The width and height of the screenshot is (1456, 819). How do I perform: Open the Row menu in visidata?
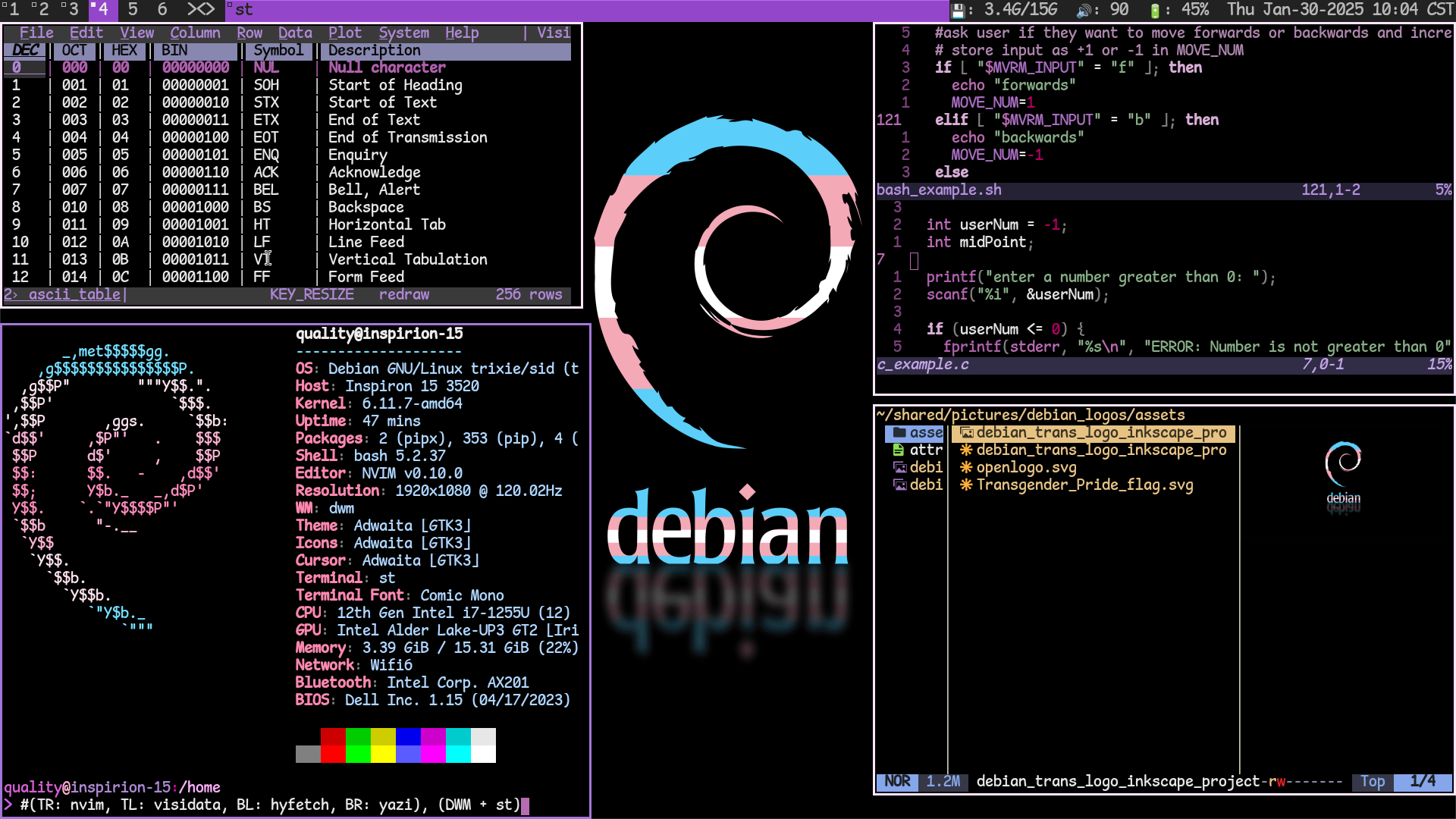pos(249,33)
